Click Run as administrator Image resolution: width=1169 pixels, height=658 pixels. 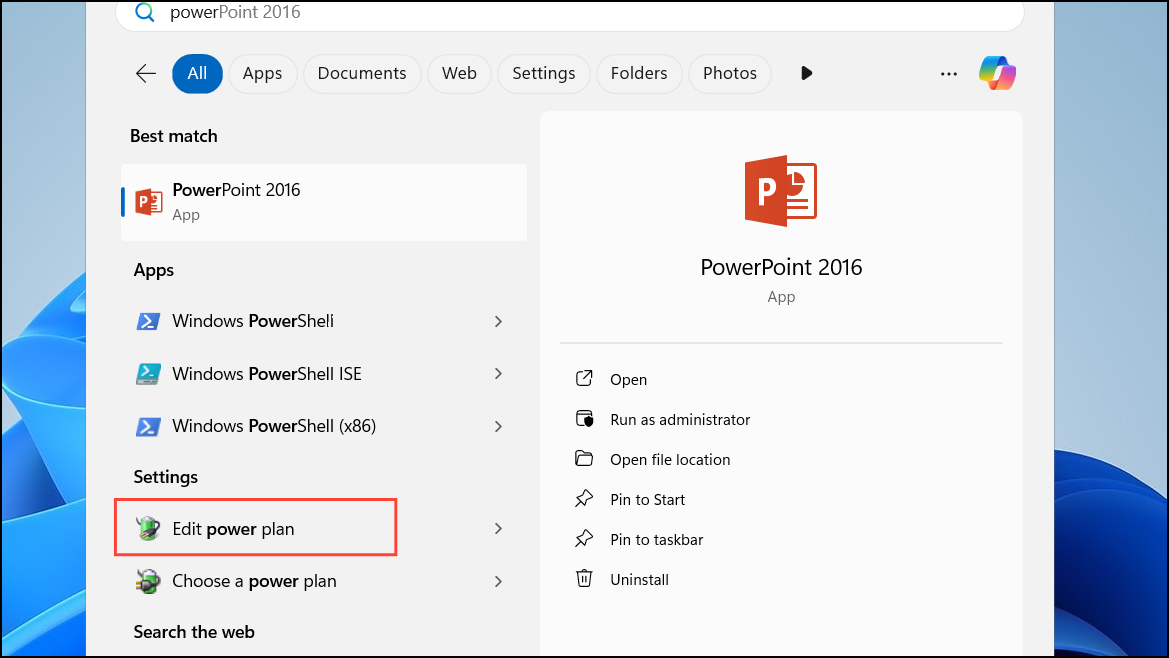680,419
